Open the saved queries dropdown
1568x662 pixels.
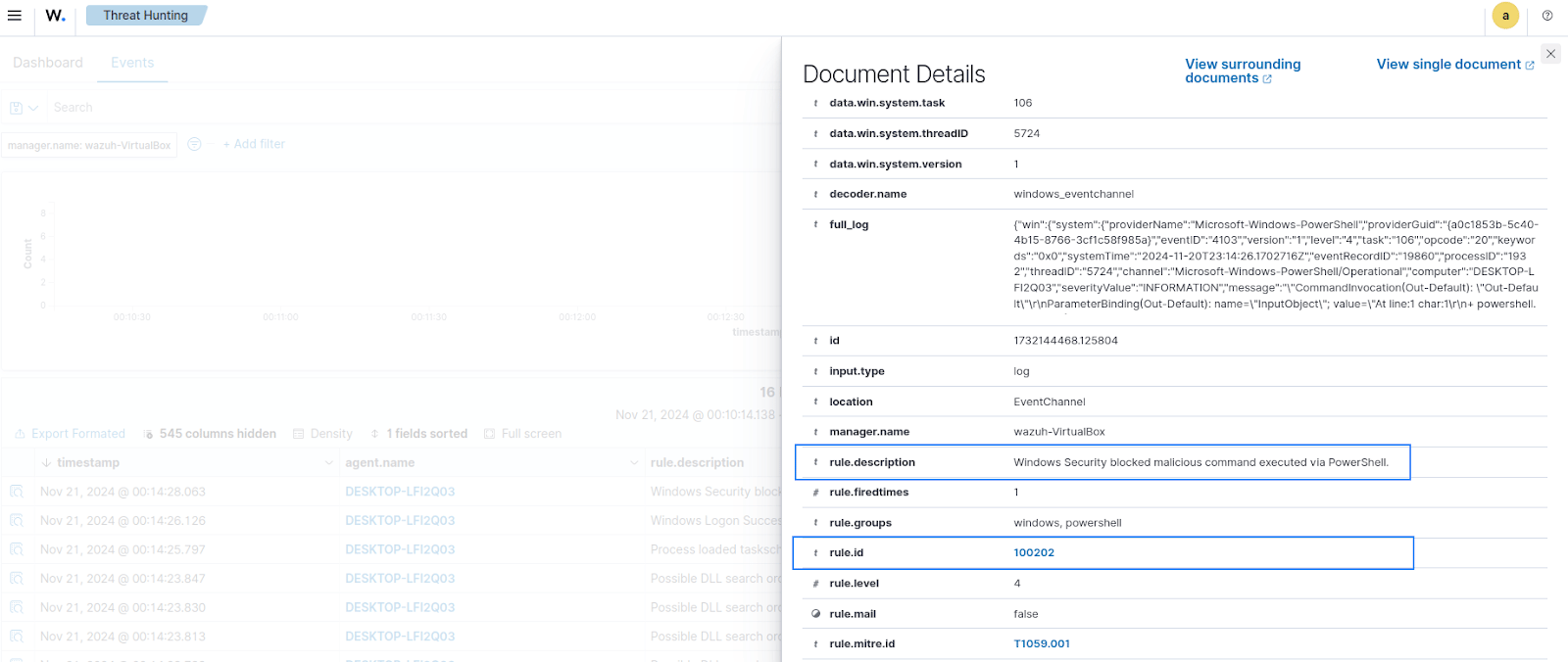[x=24, y=108]
